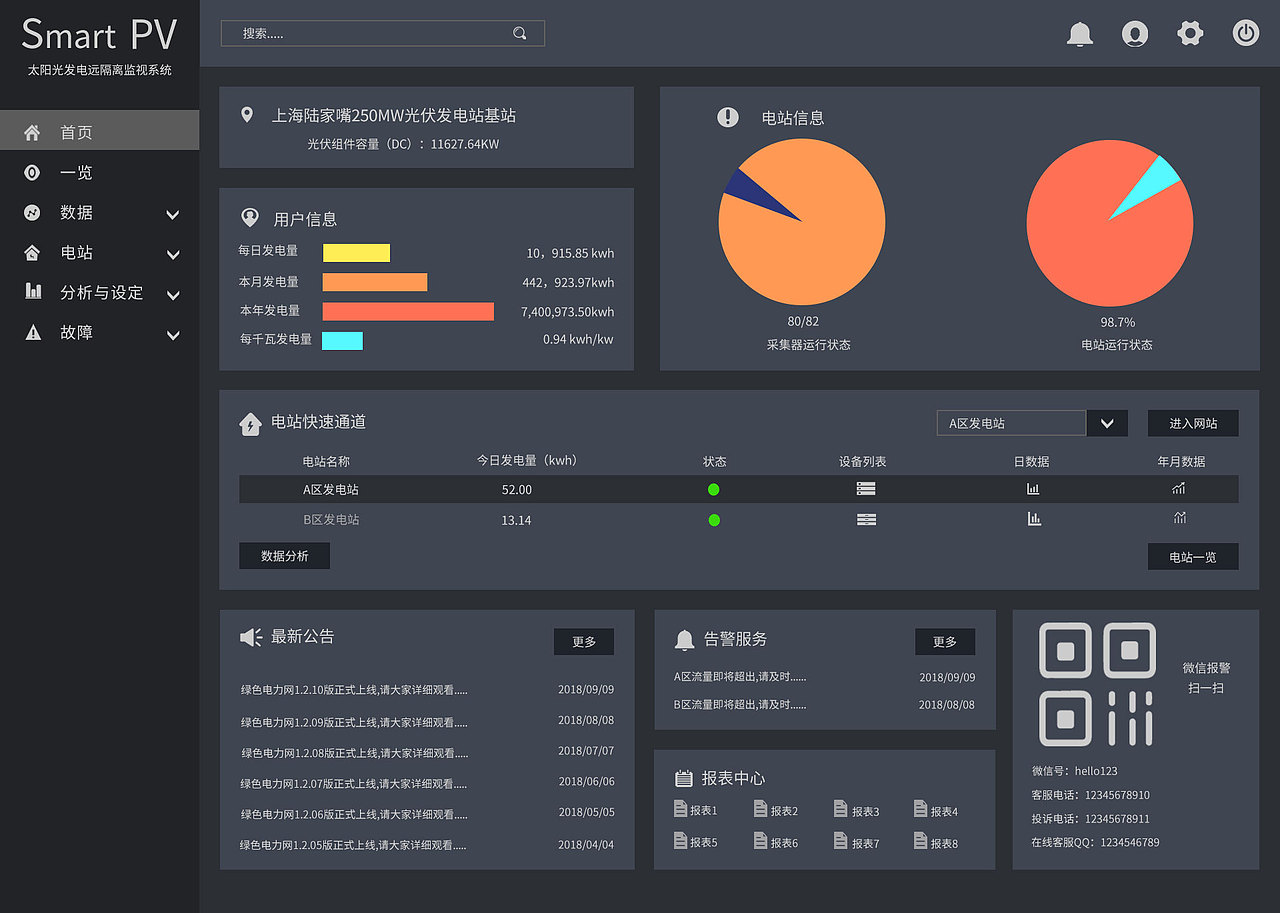The height and width of the screenshot is (913, 1280).
Task: Click the green status dot for B区发电站
Action: point(714,520)
